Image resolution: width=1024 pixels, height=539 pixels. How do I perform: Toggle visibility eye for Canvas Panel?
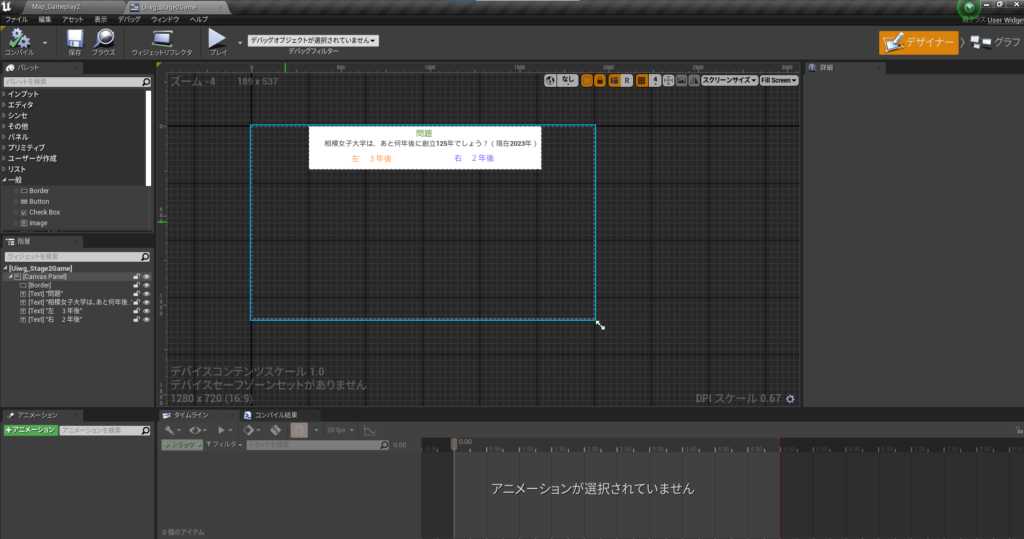click(146, 277)
